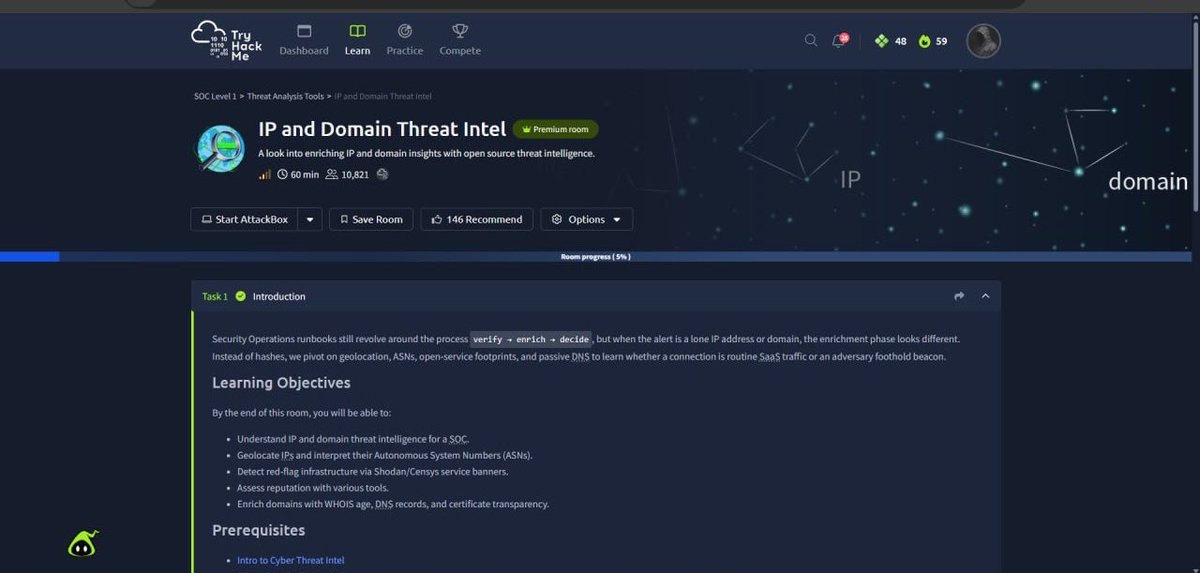
Task: Click the TryHackMe logo
Action: pyautogui.click(x=227, y=42)
